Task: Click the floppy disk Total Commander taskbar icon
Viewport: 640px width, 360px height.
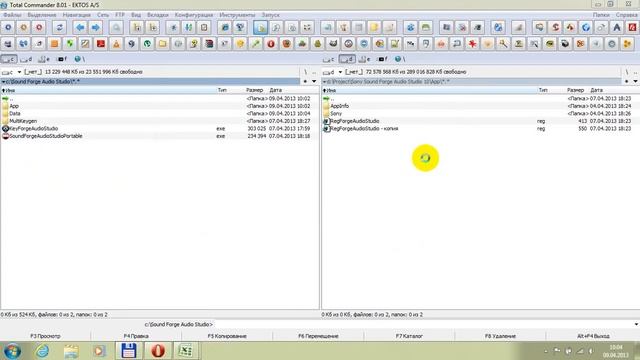Action: (129, 351)
